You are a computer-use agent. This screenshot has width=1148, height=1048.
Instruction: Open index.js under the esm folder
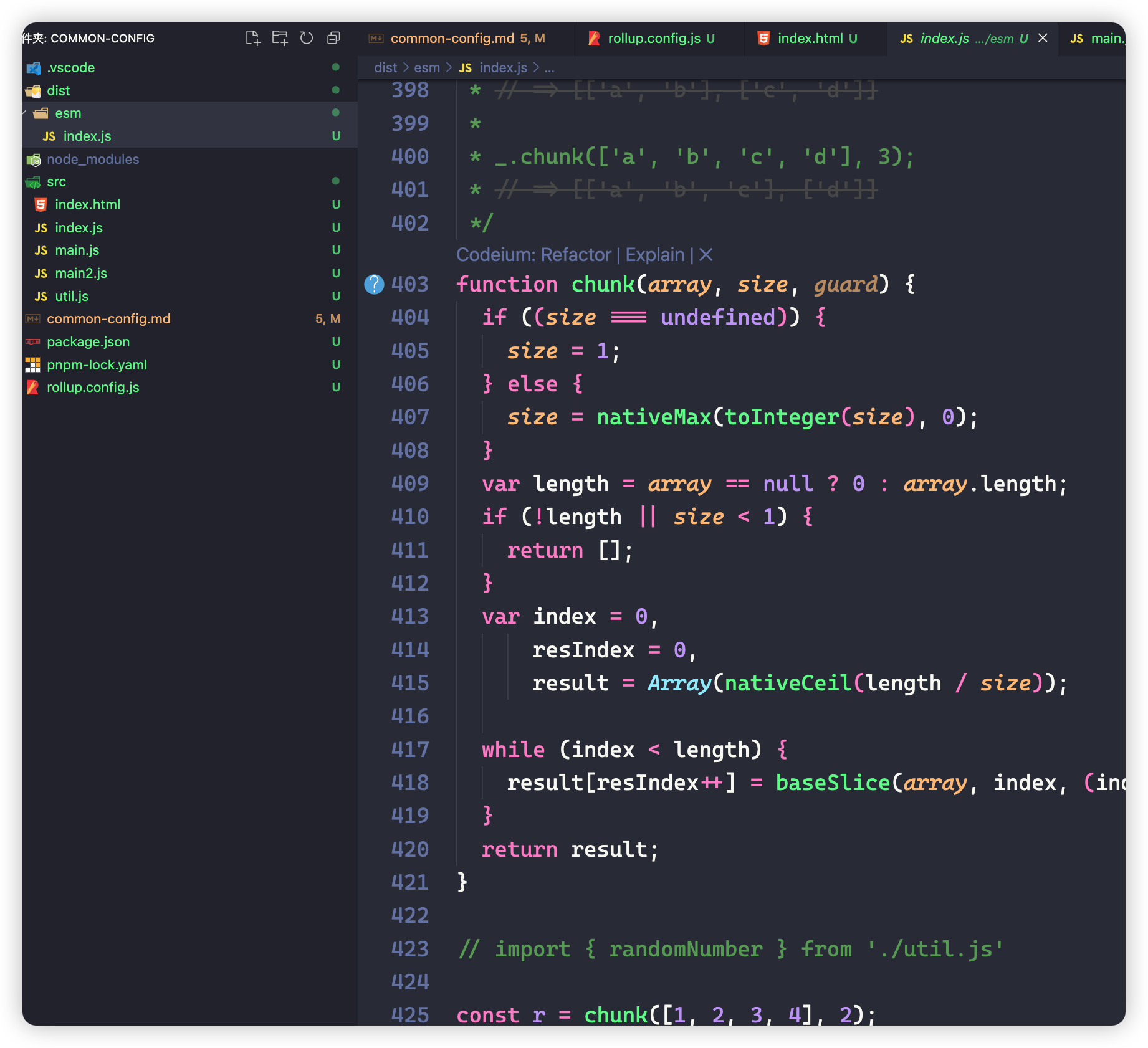click(190, 136)
